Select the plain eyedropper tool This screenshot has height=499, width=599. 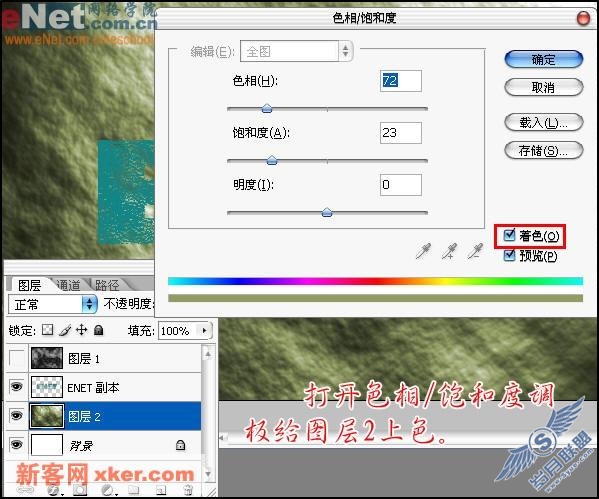pyautogui.click(x=423, y=251)
